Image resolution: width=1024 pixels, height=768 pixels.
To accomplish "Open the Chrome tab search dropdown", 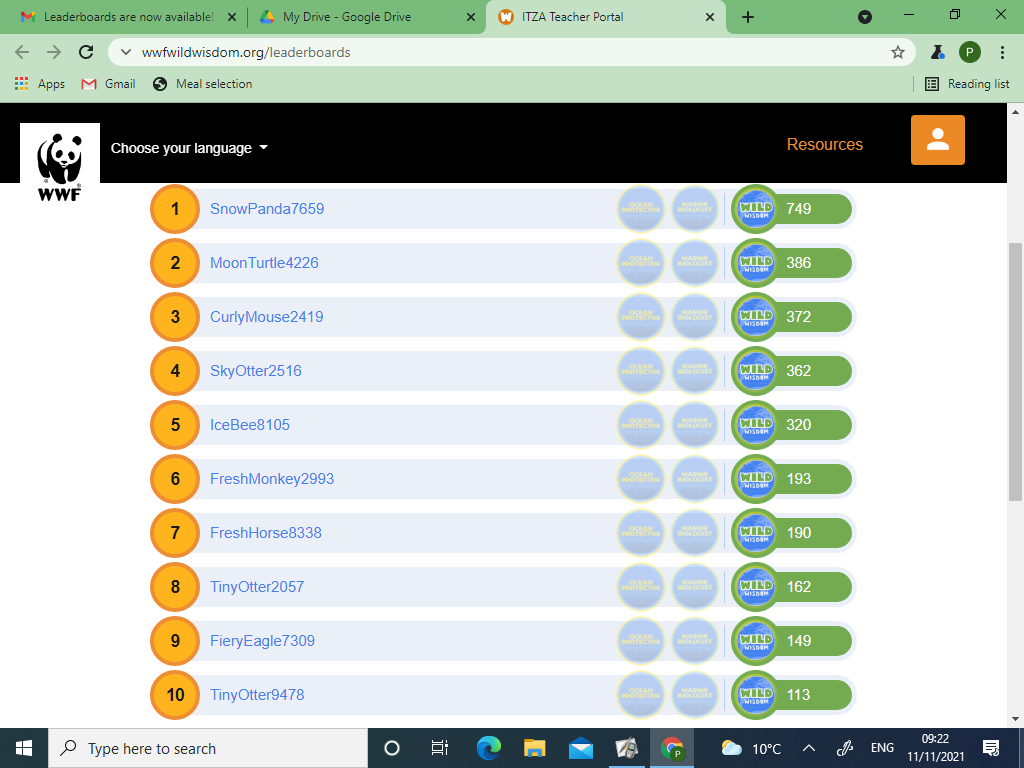I will pyautogui.click(x=865, y=17).
